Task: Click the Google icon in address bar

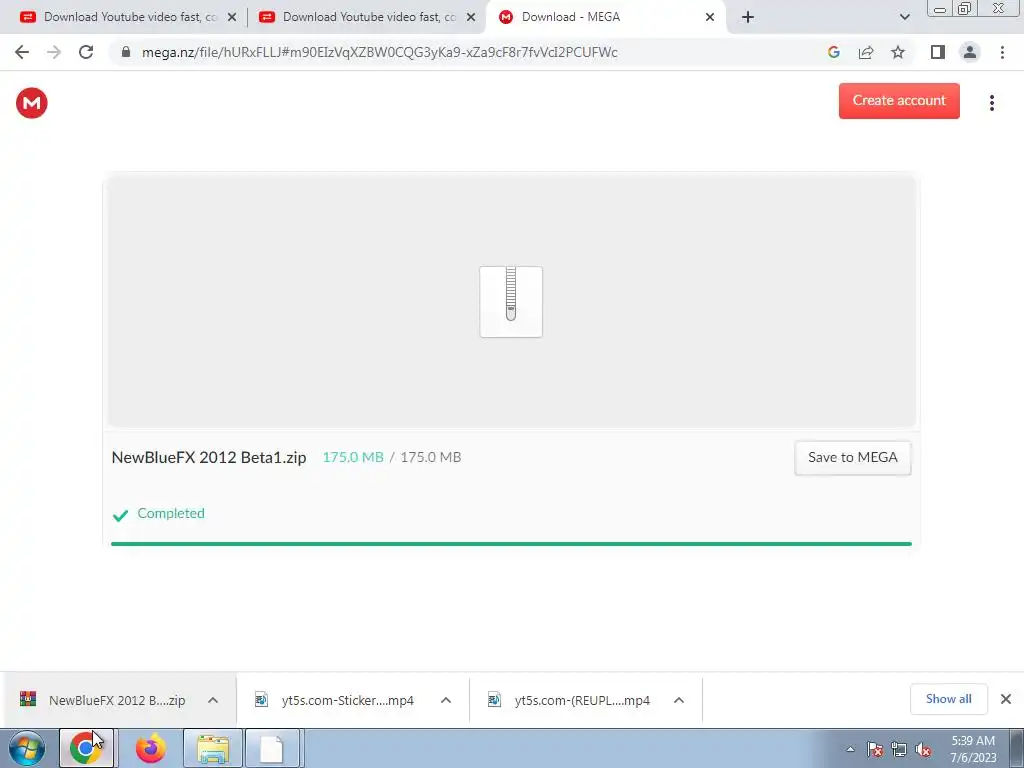Action: pyautogui.click(x=833, y=52)
